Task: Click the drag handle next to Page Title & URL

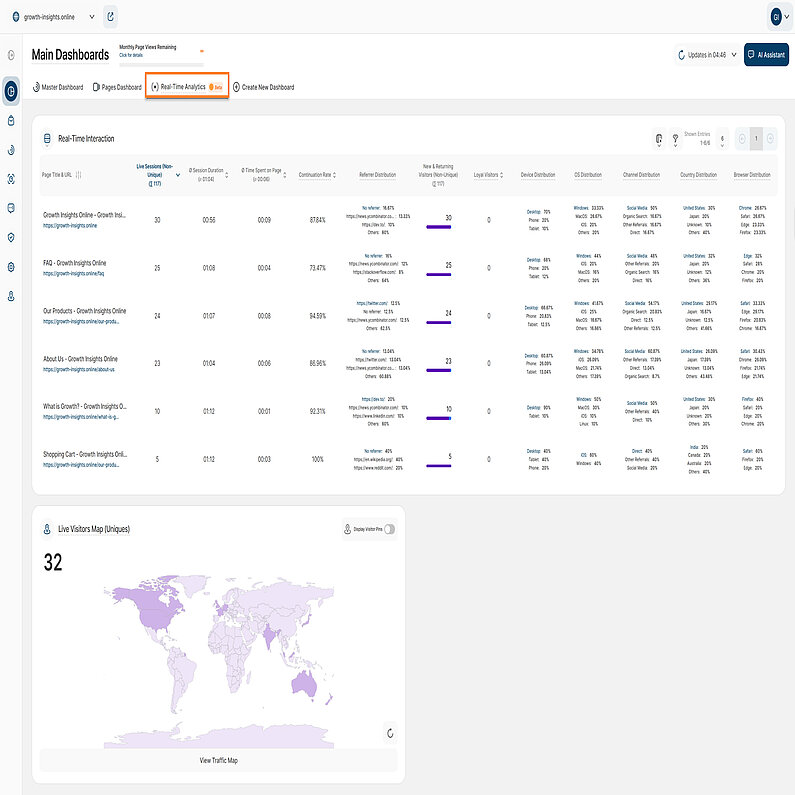Action: [78, 175]
